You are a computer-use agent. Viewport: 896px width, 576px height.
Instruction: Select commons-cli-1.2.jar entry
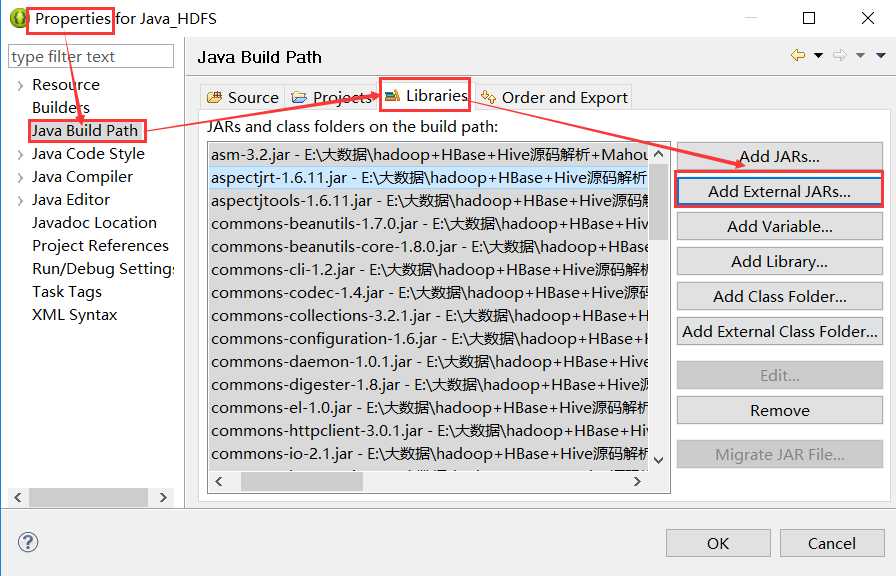[429, 269]
